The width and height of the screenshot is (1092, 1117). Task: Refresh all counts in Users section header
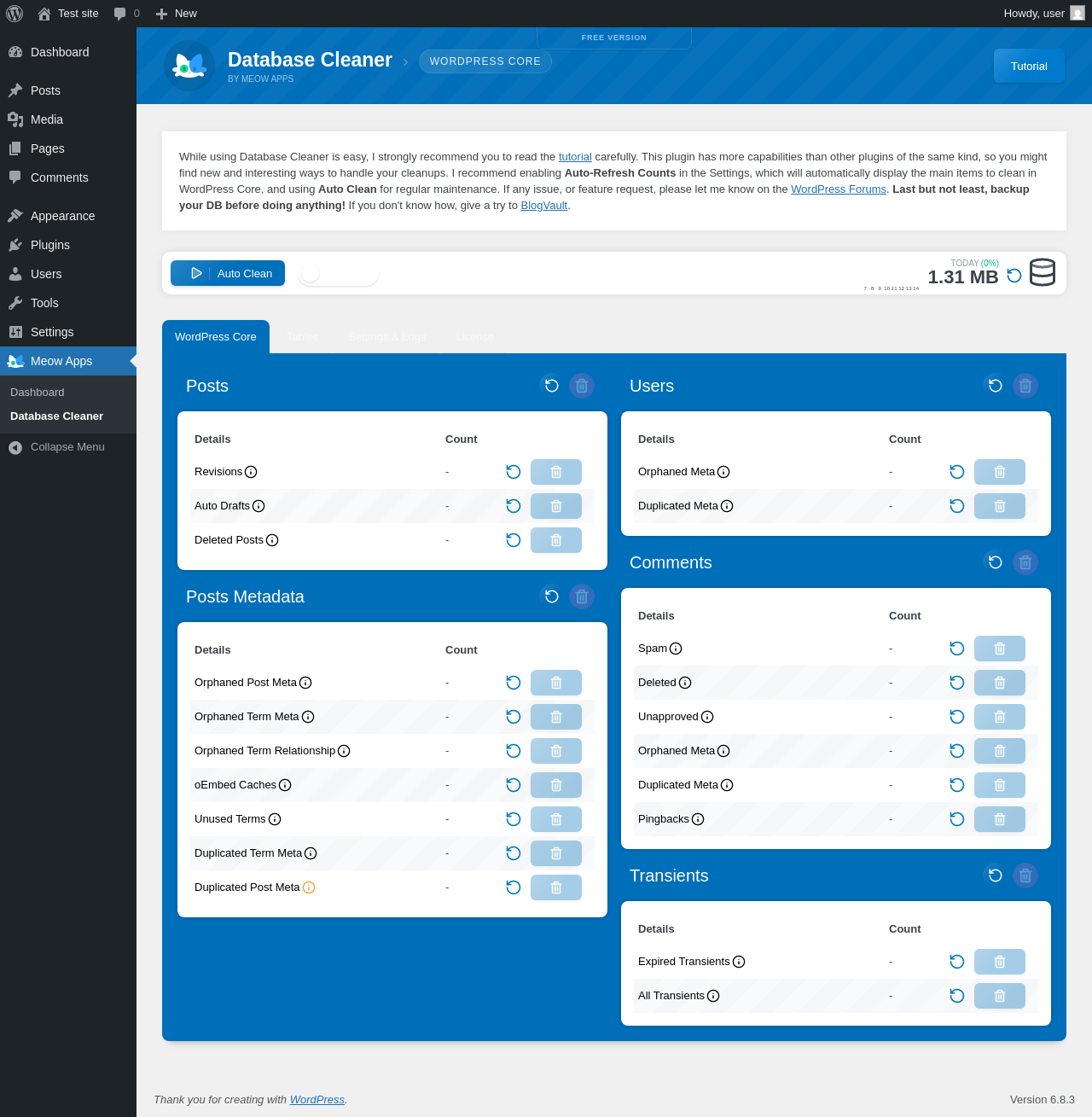click(x=996, y=386)
